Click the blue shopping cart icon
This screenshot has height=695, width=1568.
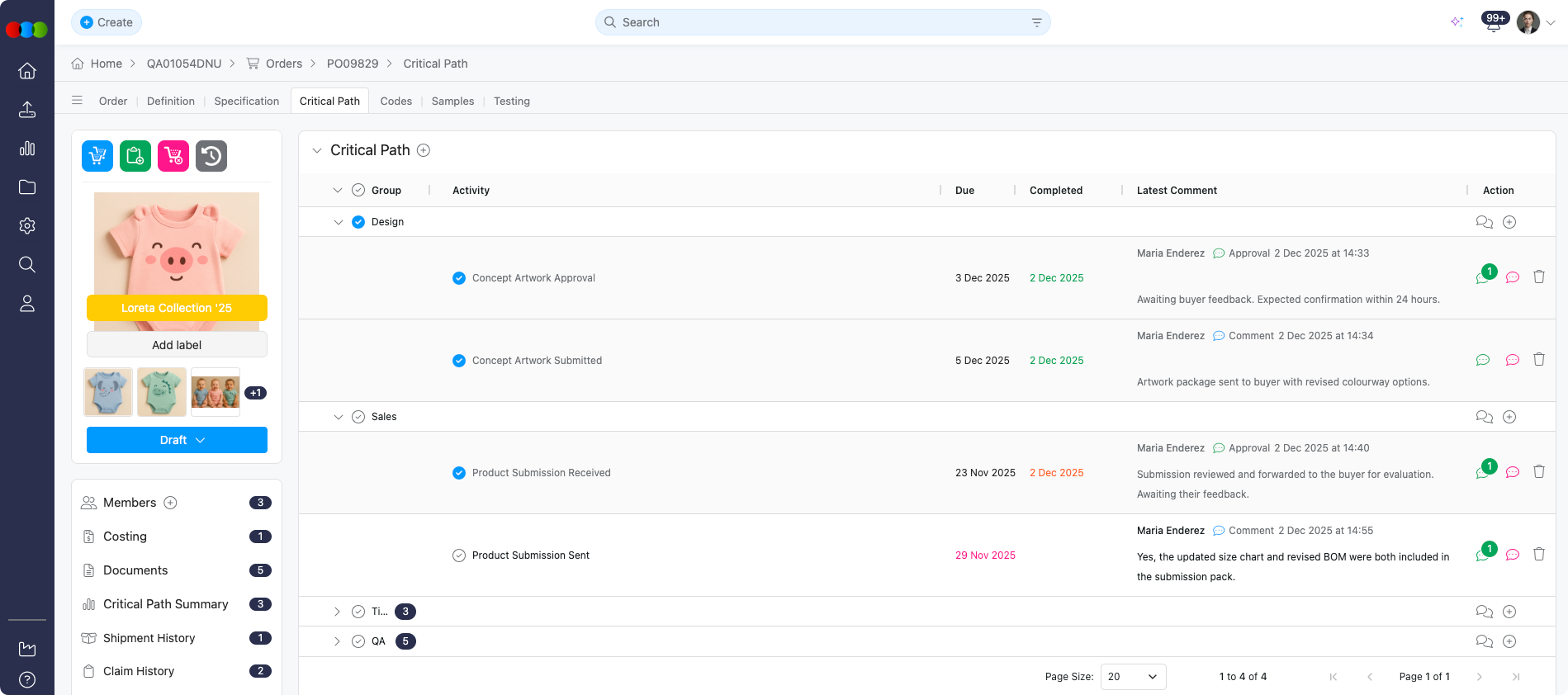point(97,156)
